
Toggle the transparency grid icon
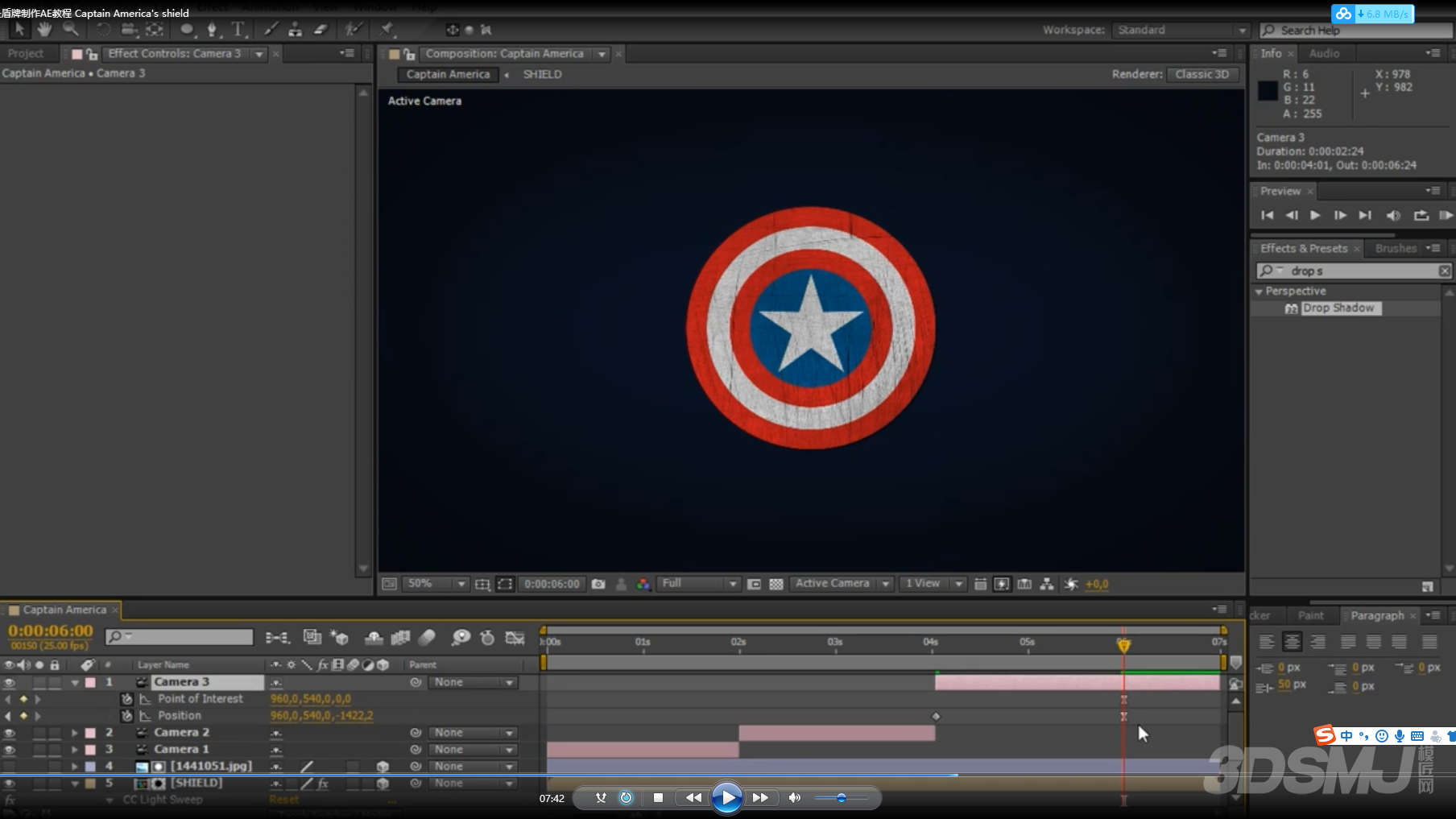[776, 584]
